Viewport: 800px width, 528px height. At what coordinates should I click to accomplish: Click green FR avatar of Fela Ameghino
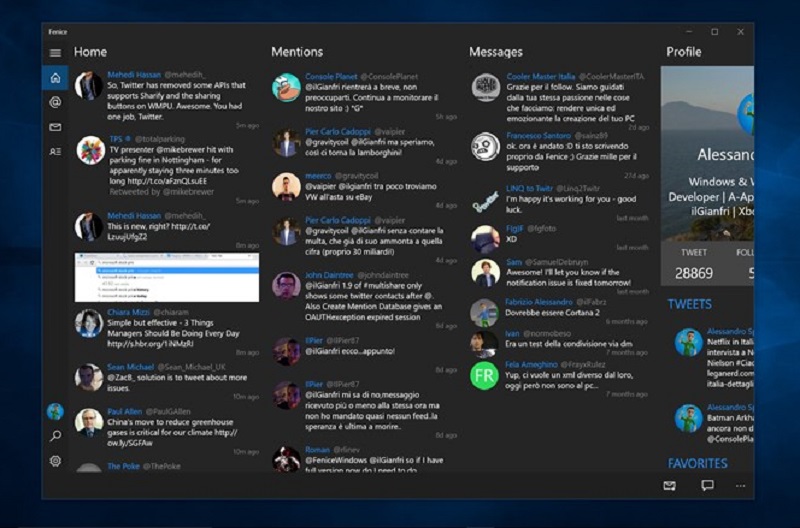click(484, 375)
